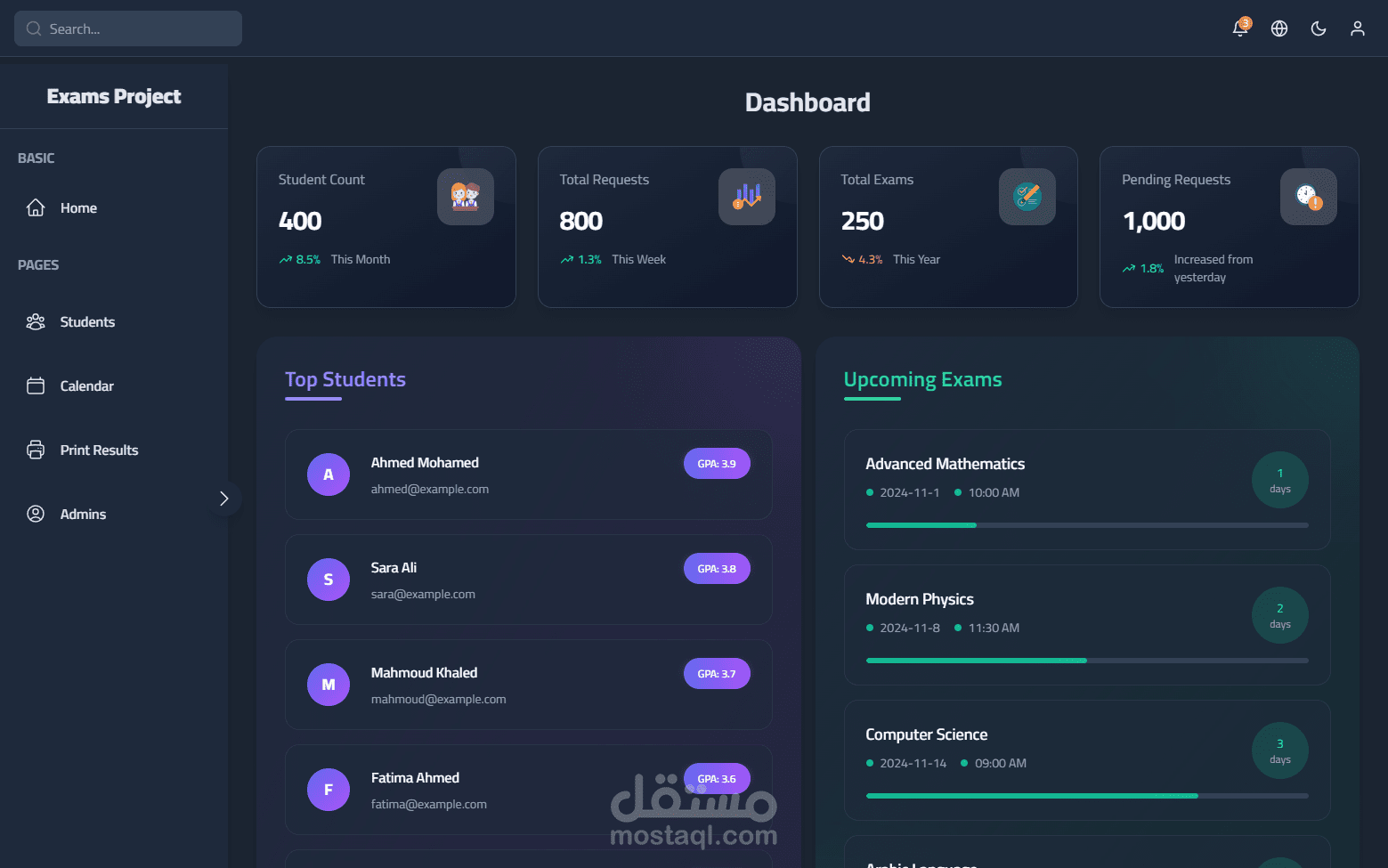Screen dimensions: 1388x868
Task: Open the Sara Ali student name
Action: pos(394,568)
